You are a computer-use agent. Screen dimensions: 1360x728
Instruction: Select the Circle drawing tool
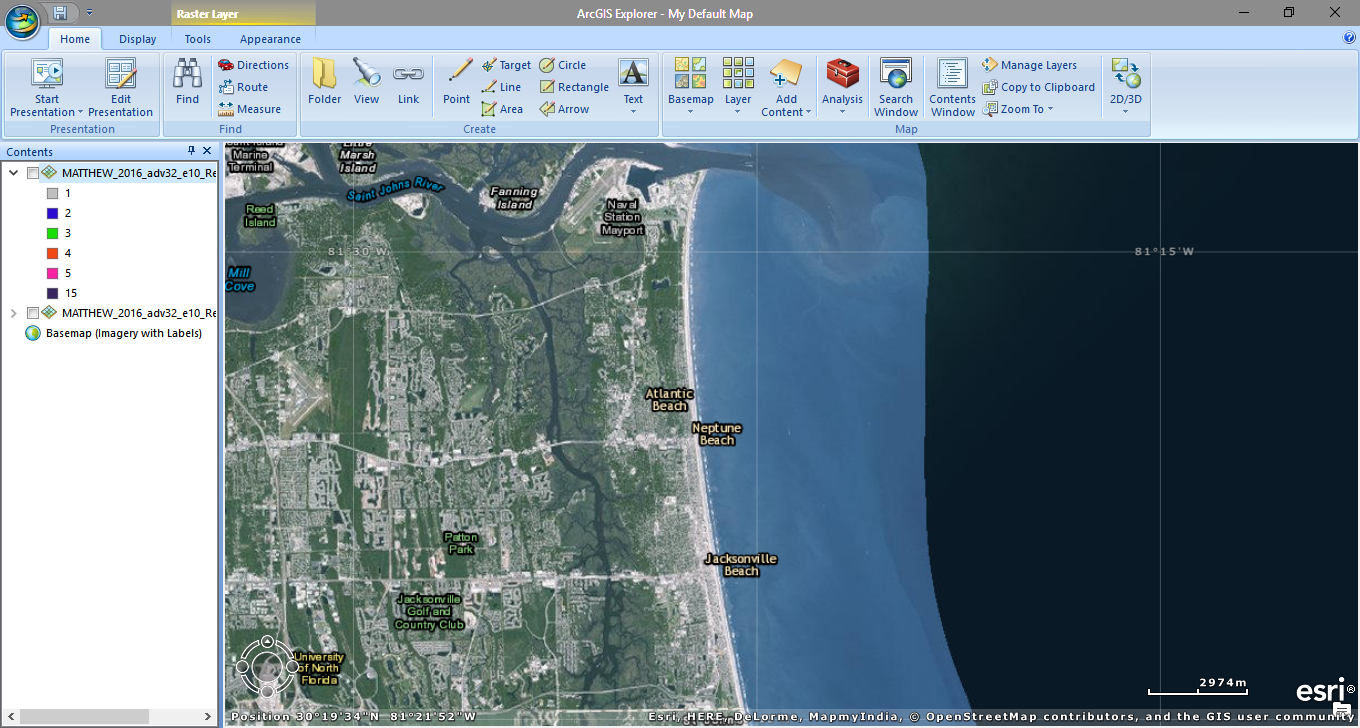pyautogui.click(x=563, y=65)
